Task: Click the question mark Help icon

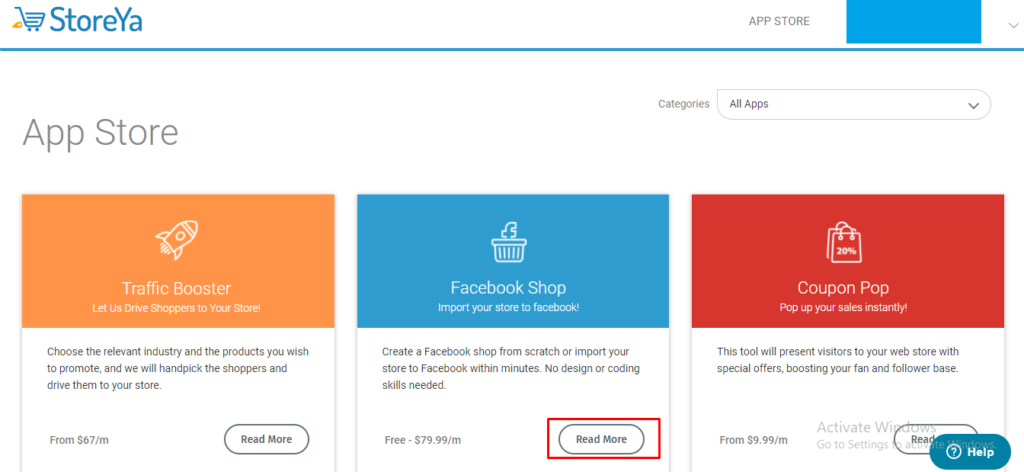Action: 954,452
